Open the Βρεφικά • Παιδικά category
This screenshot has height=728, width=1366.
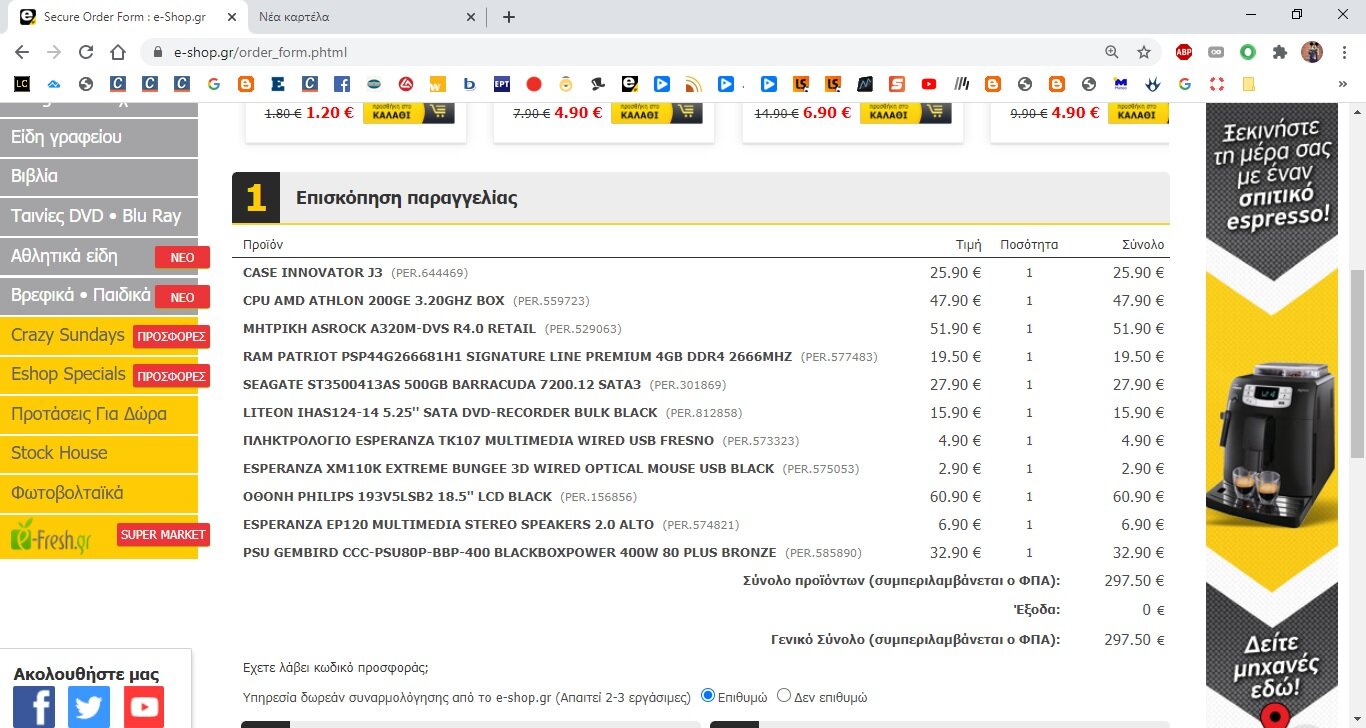99,295
